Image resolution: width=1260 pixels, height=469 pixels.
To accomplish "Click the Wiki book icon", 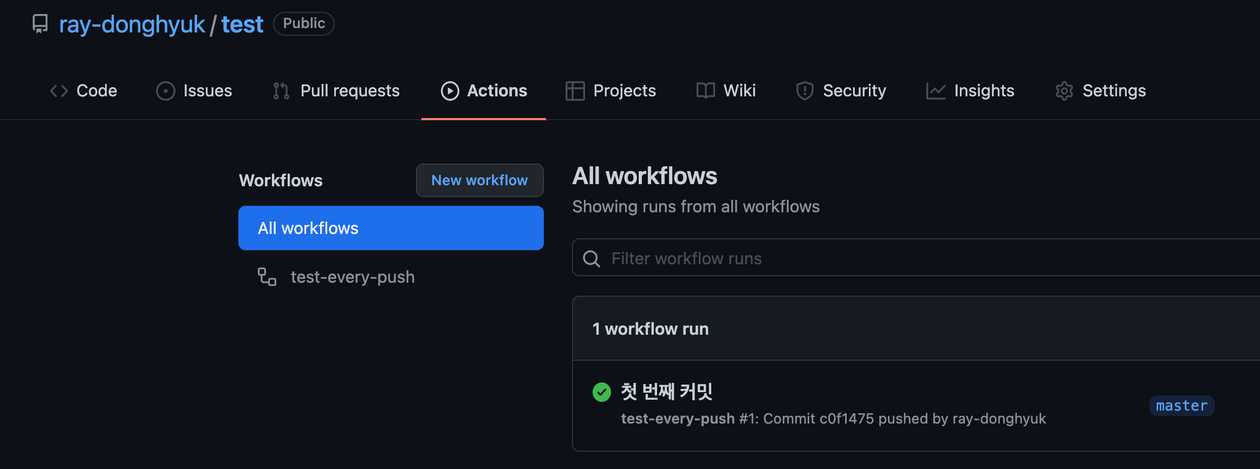I will coord(706,91).
